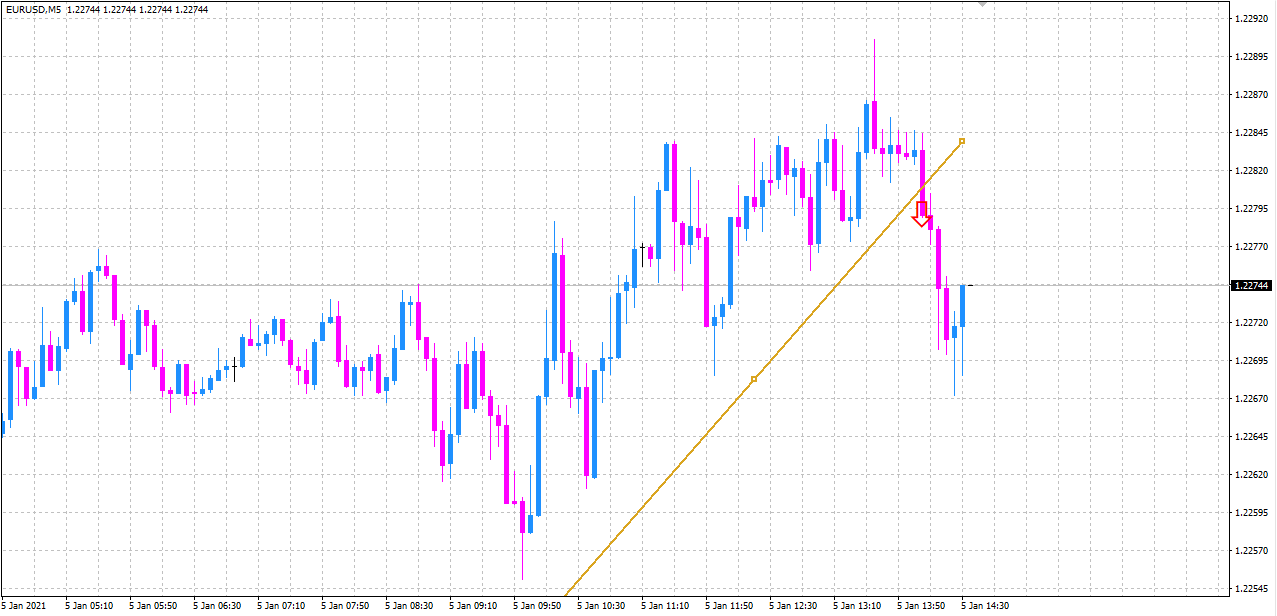Click the current price label 1.22744

click(x=1251, y=285)
